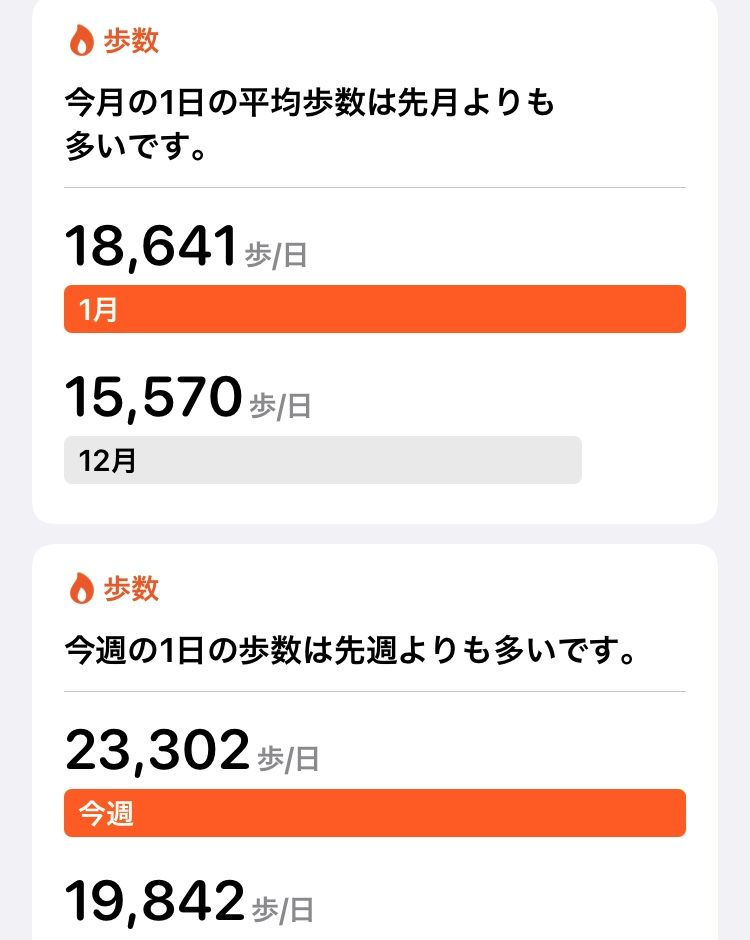Open the 歩数 heading in weekly card

tap(131, 588)
